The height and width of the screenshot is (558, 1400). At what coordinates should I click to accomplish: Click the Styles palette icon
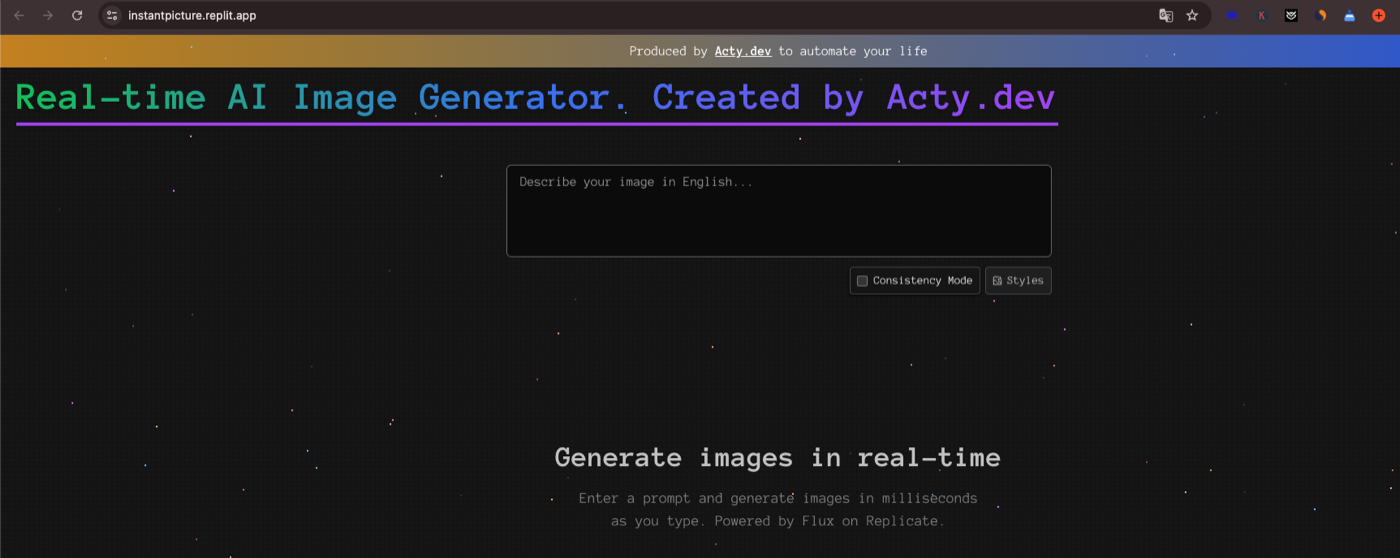pyautogui.click(x=997, y=281)
